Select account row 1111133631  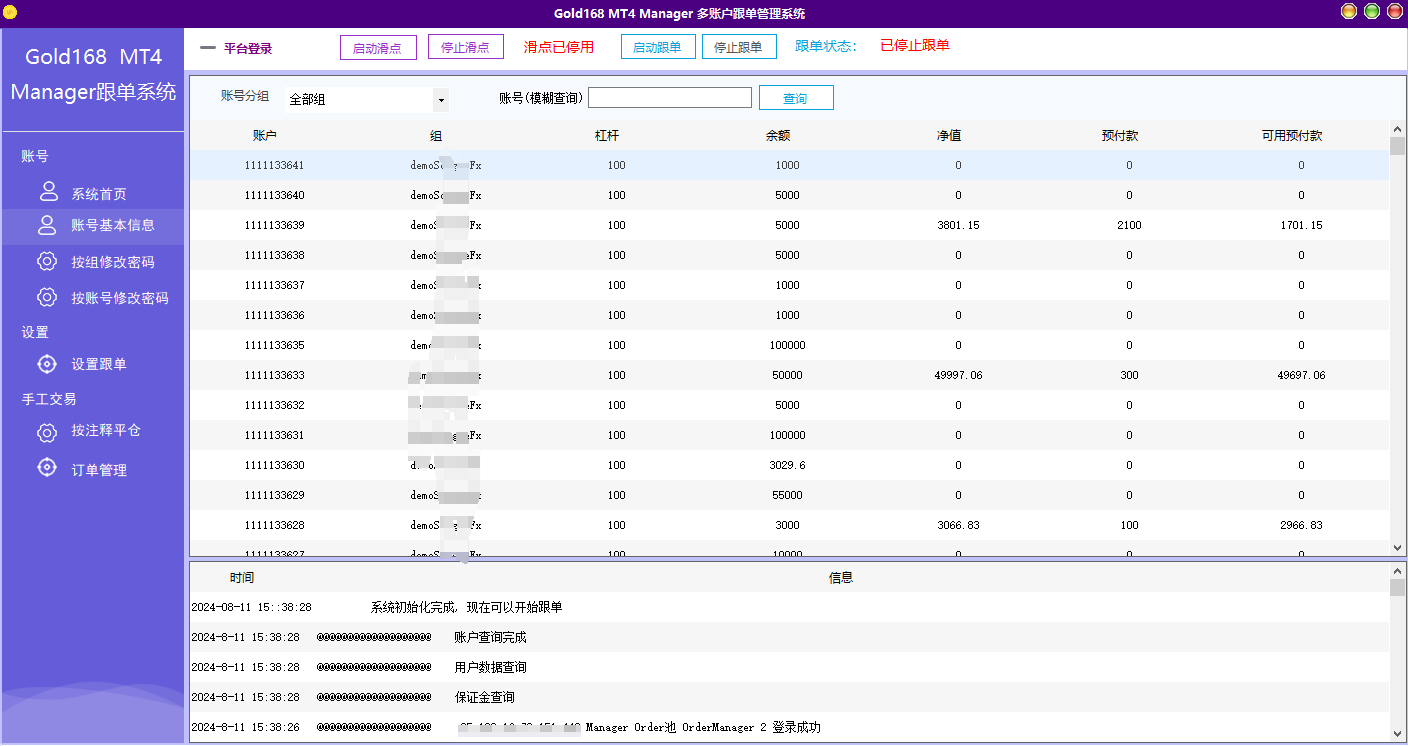[x=789, y=435]
